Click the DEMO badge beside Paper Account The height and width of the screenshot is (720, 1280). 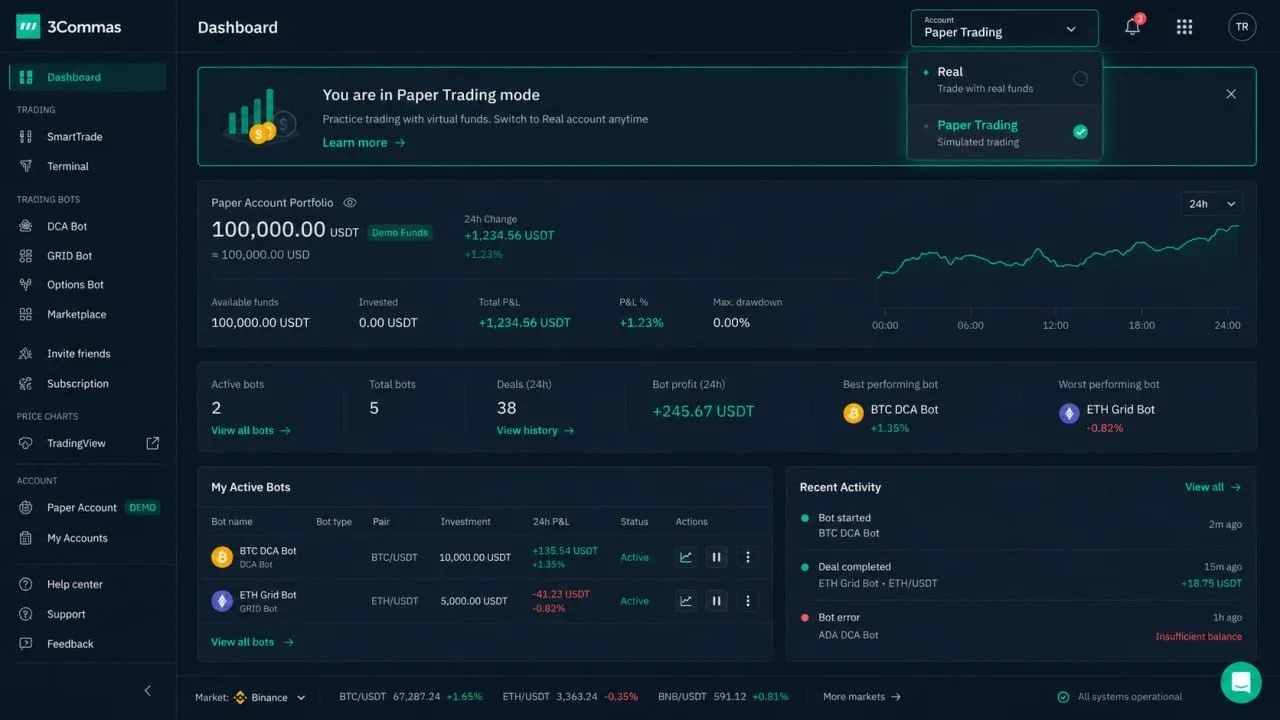click(143, 508)
